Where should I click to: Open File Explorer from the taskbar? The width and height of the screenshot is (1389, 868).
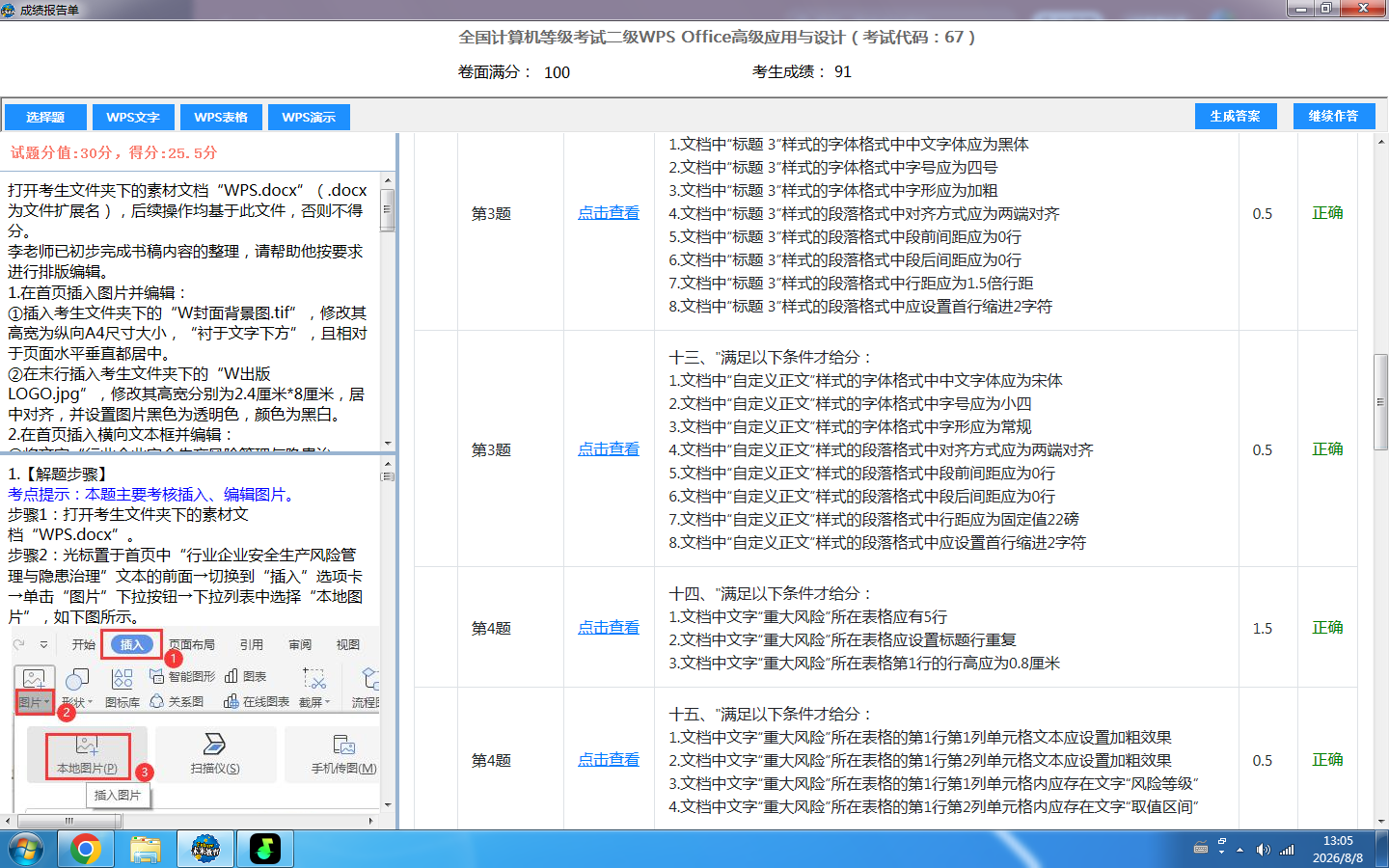(x=146, y=849)
